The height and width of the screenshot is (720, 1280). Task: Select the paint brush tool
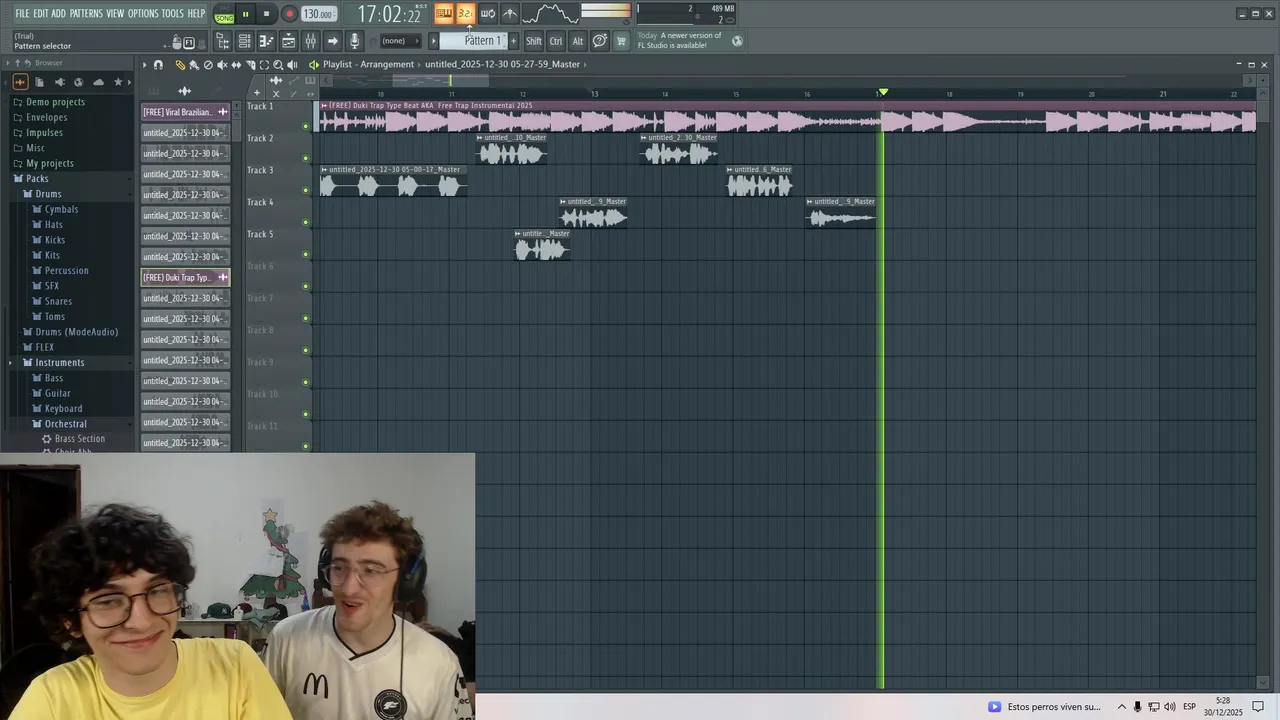[194, 64]
